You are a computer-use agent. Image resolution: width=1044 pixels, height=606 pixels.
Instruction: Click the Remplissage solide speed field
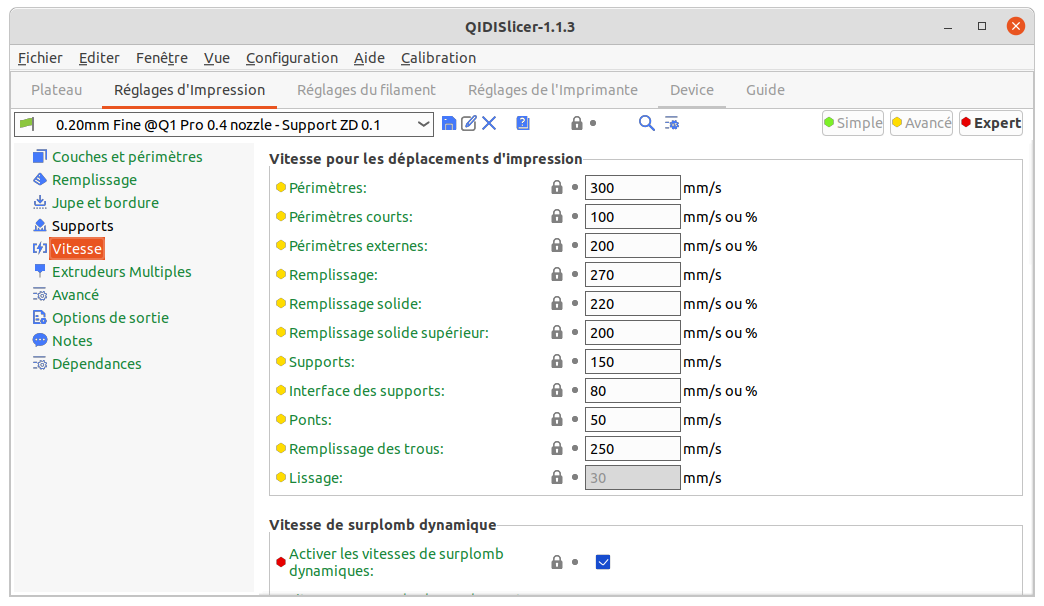coord(633,304)
